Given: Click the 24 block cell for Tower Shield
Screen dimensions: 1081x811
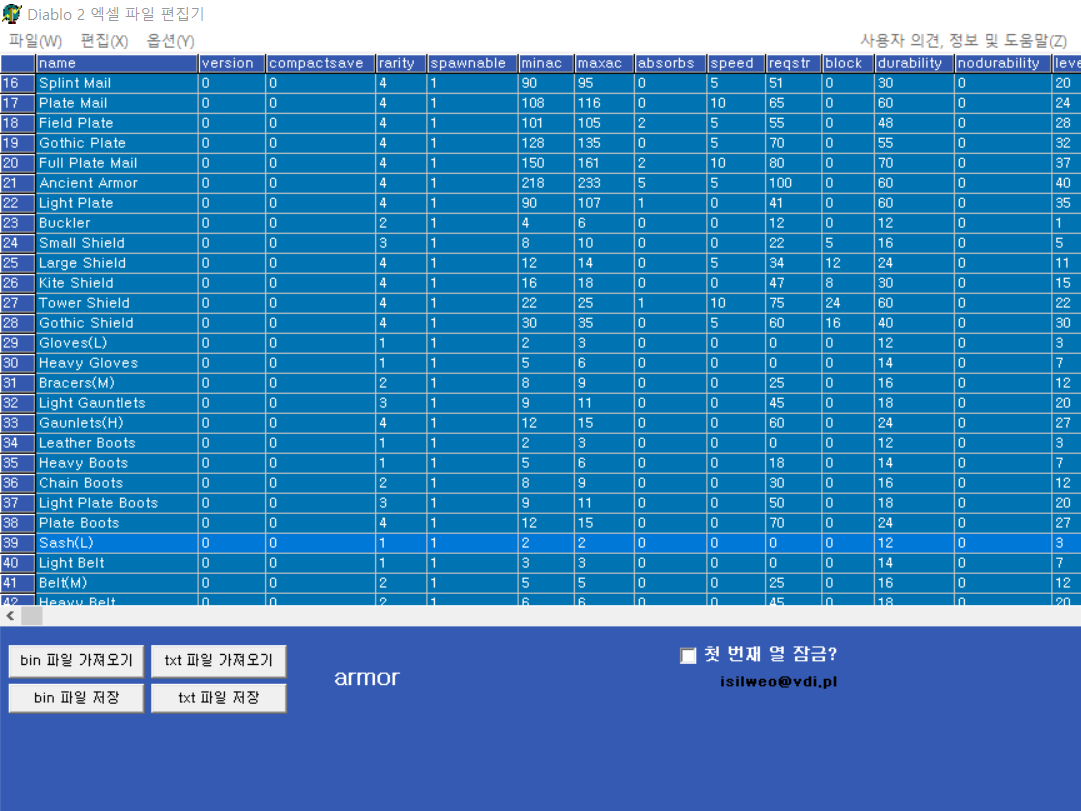Looking at the screenshot, I should point(847,303).
